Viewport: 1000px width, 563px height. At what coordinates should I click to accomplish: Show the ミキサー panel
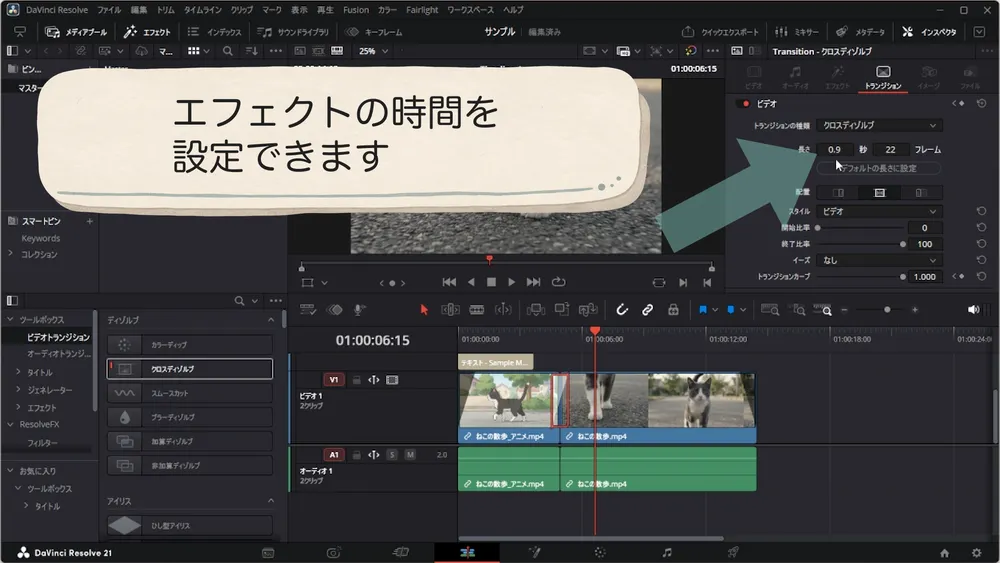(x=797, y=32)
